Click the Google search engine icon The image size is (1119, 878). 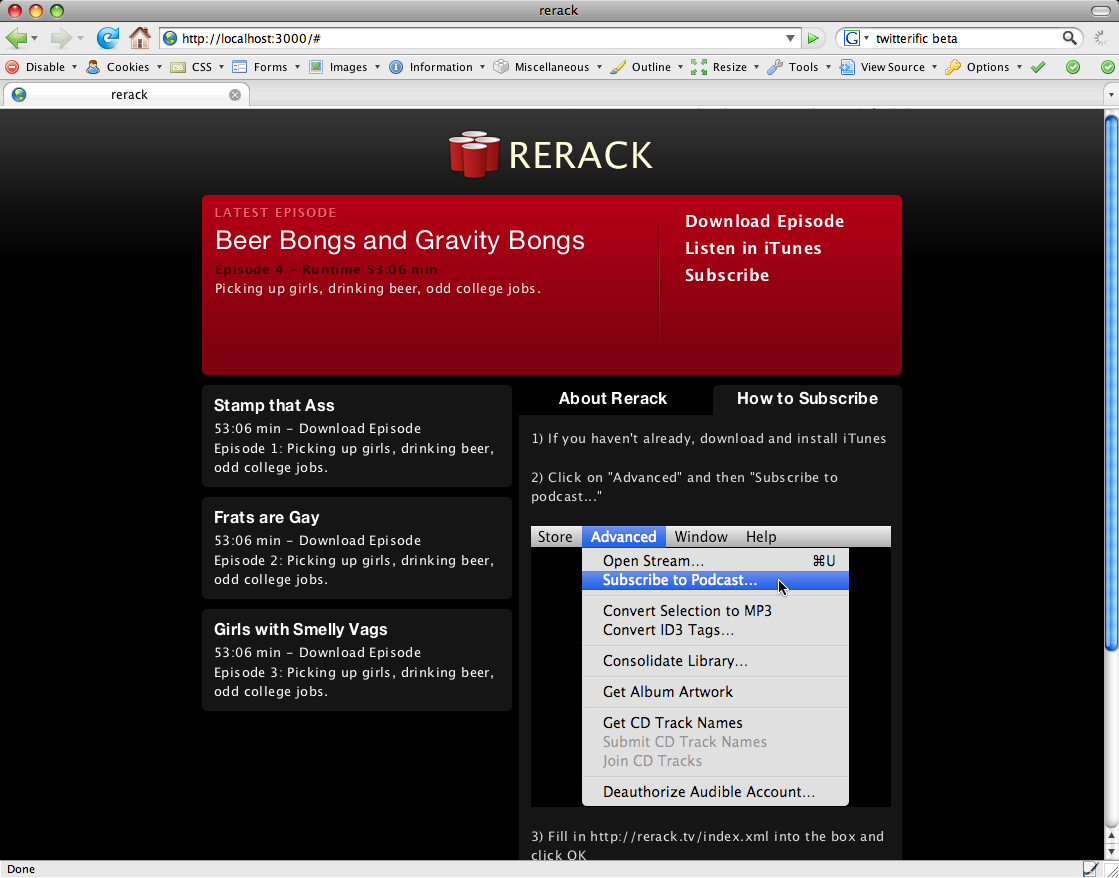(x=851, y=39)
